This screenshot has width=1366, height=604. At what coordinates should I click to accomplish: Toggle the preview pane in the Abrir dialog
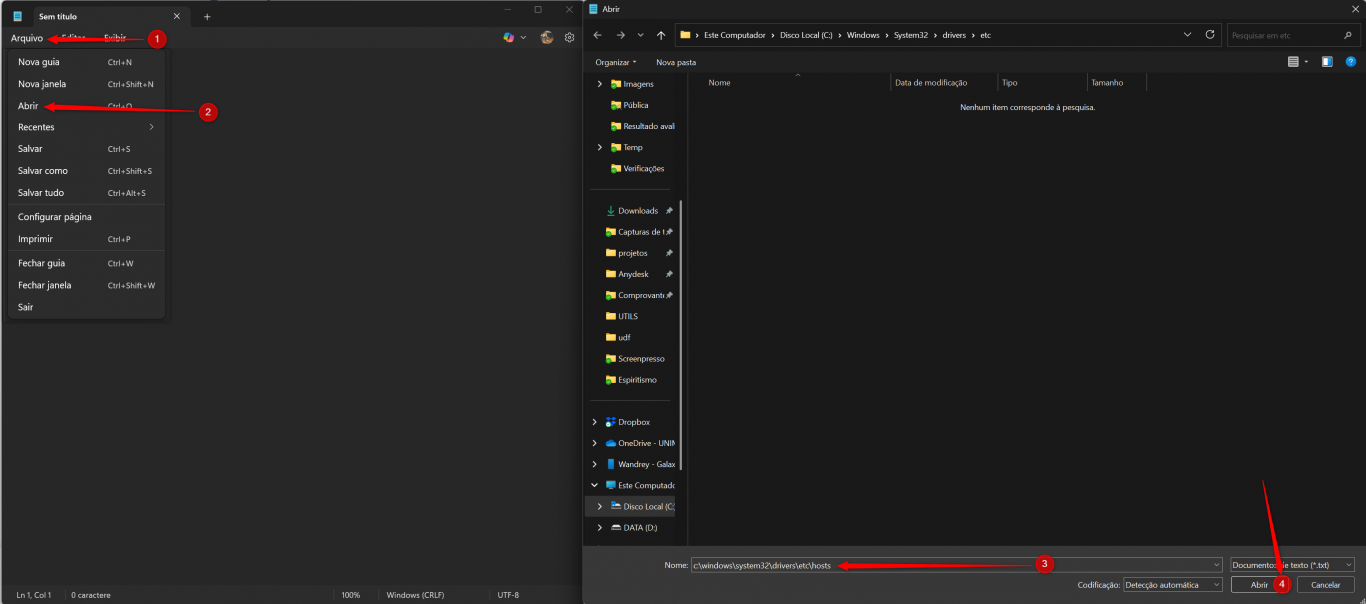pos(1327,61)
